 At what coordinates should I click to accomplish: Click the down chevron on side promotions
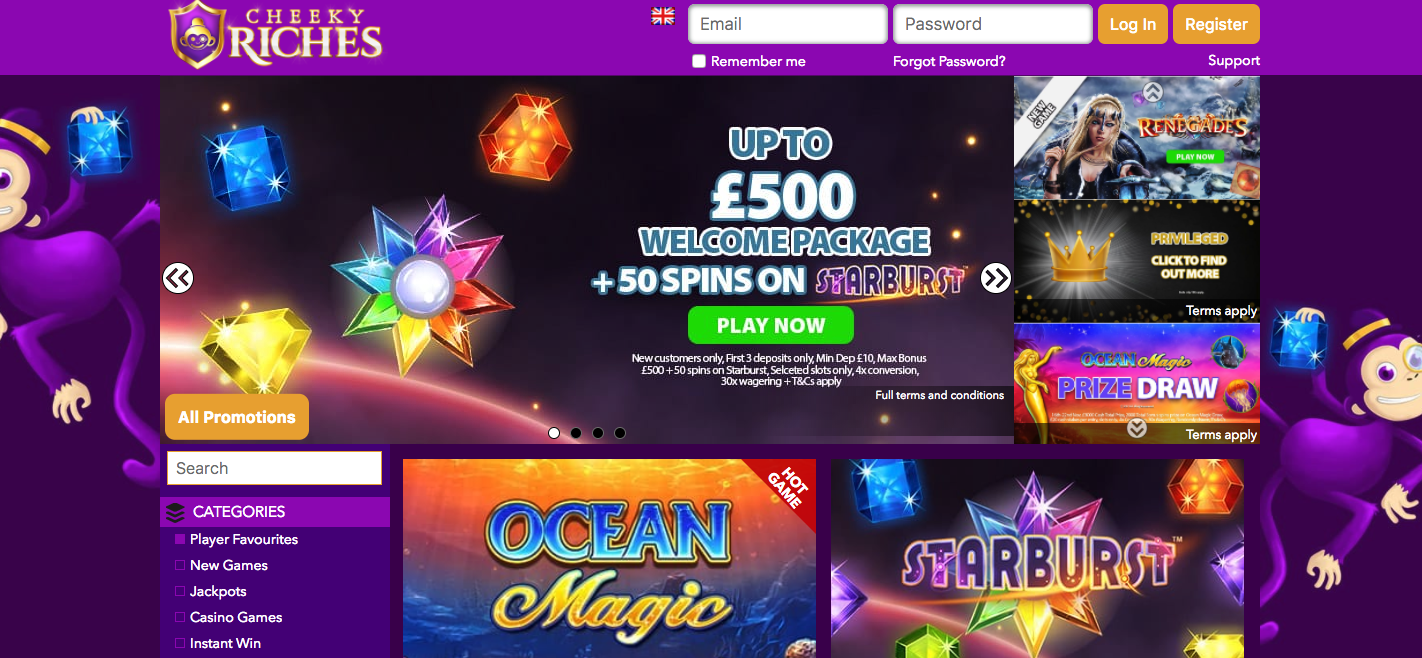coord(1137,428)
